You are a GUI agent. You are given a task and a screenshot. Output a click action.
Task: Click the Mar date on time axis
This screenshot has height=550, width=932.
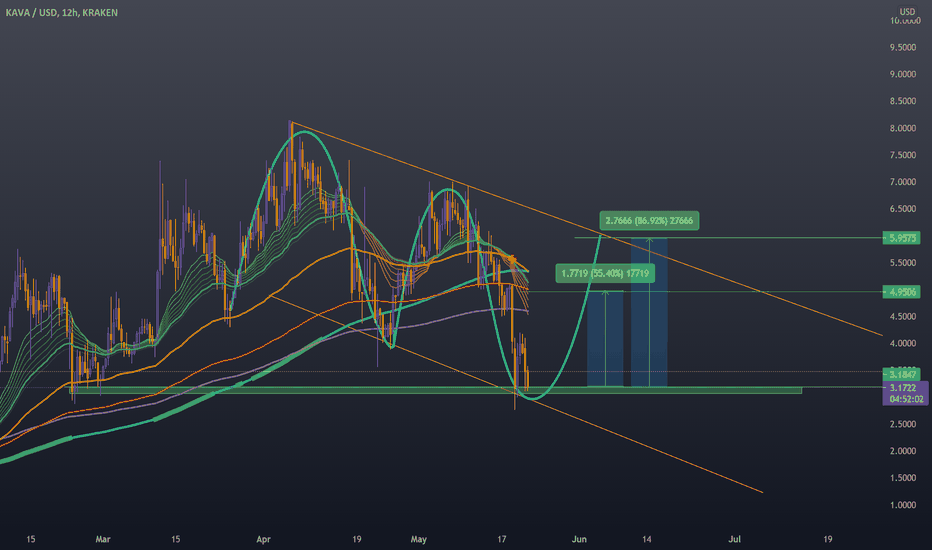(103, 539)
